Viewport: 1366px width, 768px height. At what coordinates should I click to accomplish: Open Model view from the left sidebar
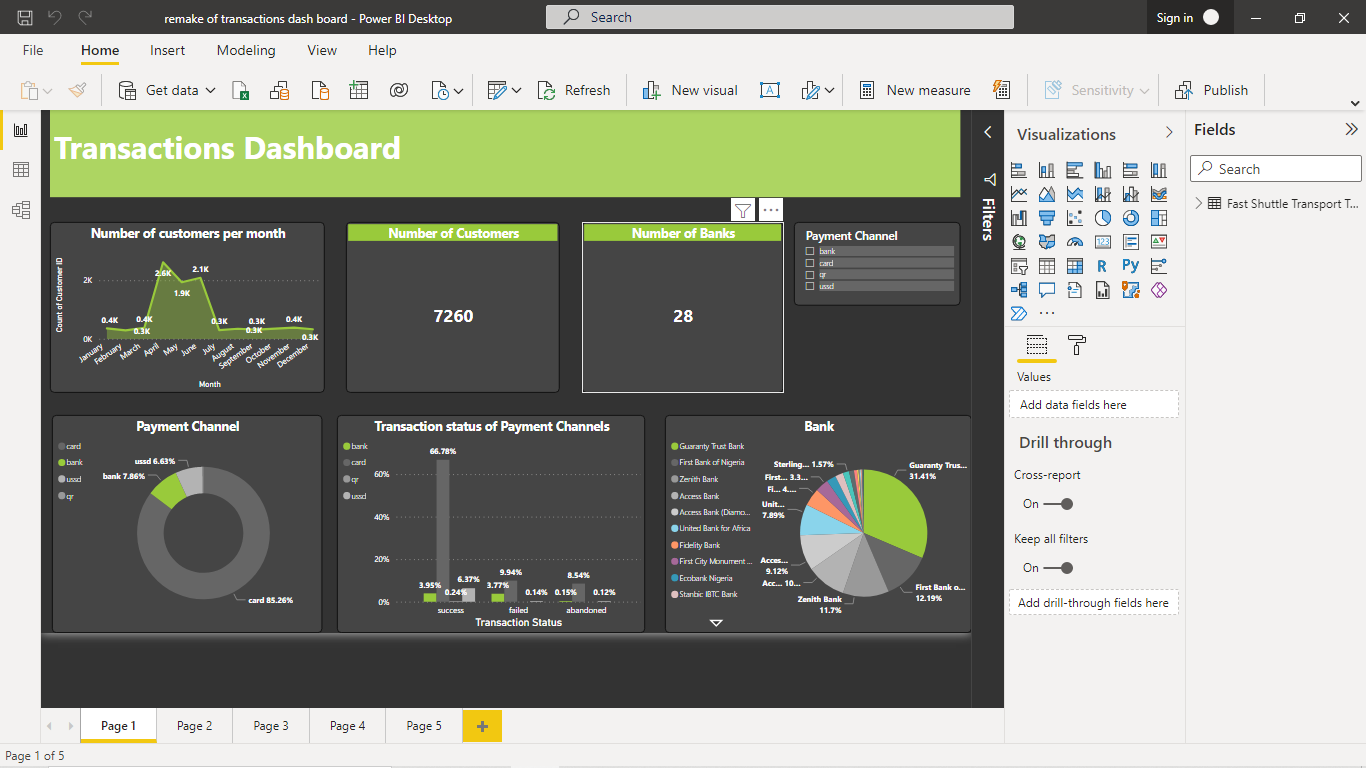click(21, 209)
